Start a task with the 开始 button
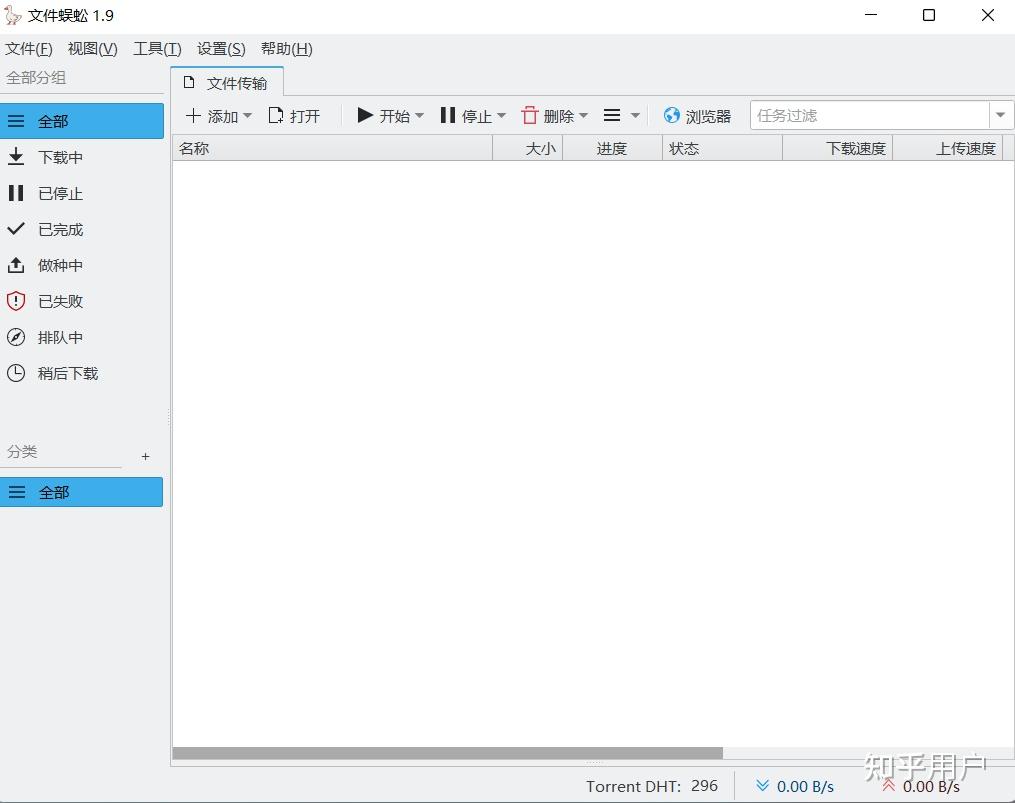The image size is (1015, 803). tap(386, 115)
